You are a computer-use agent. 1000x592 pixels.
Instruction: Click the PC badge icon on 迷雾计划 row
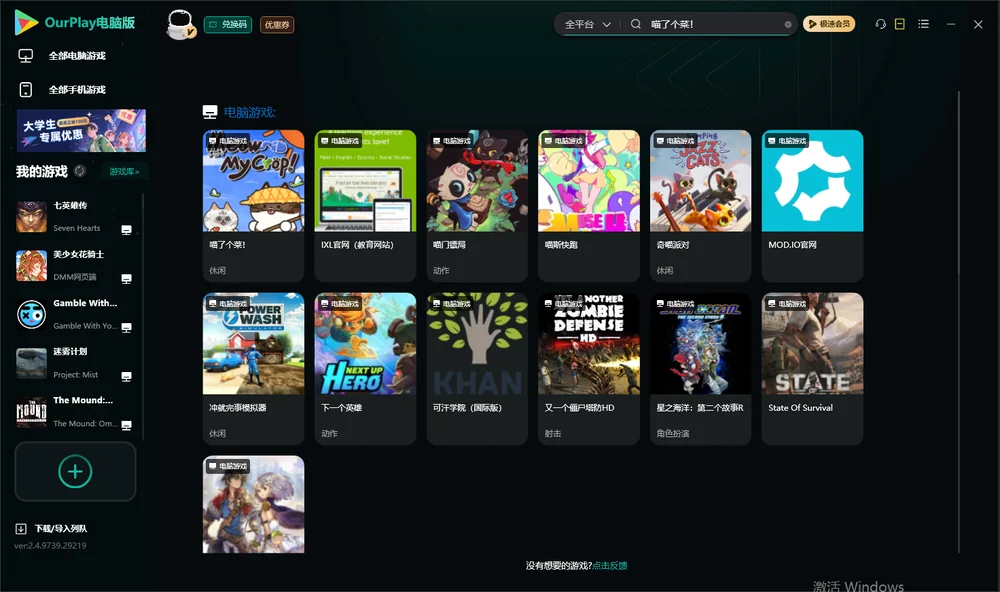tap(126, 376)
